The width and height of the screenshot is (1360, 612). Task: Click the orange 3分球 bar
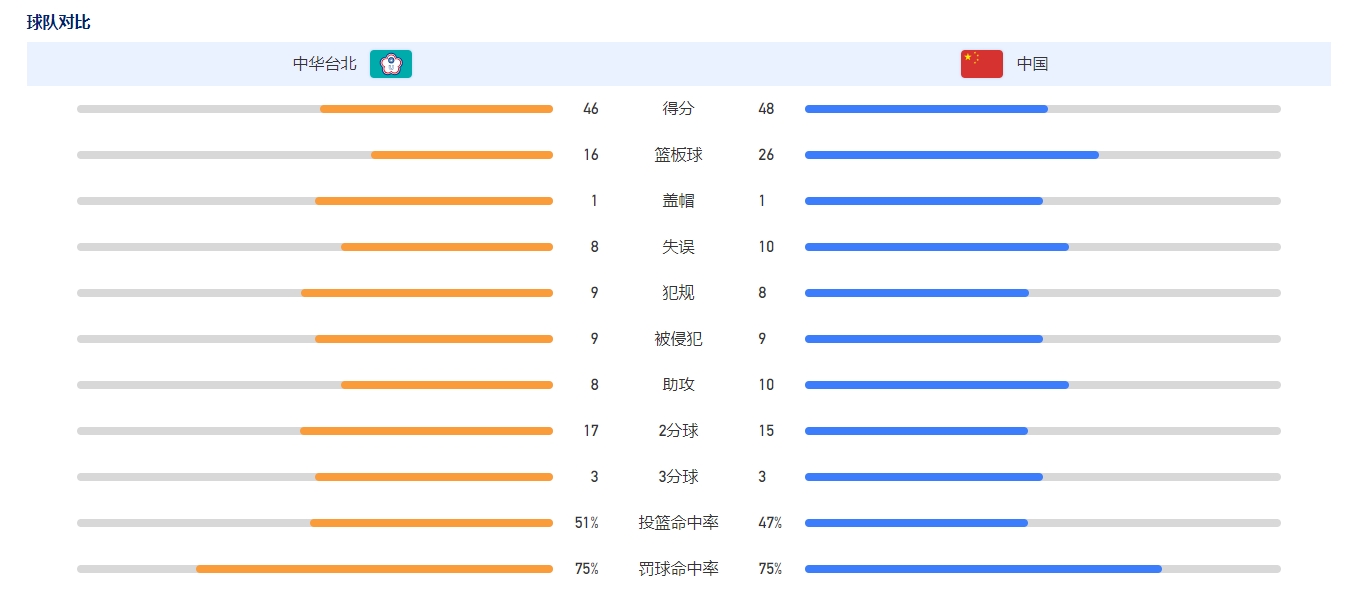[434, 477]
